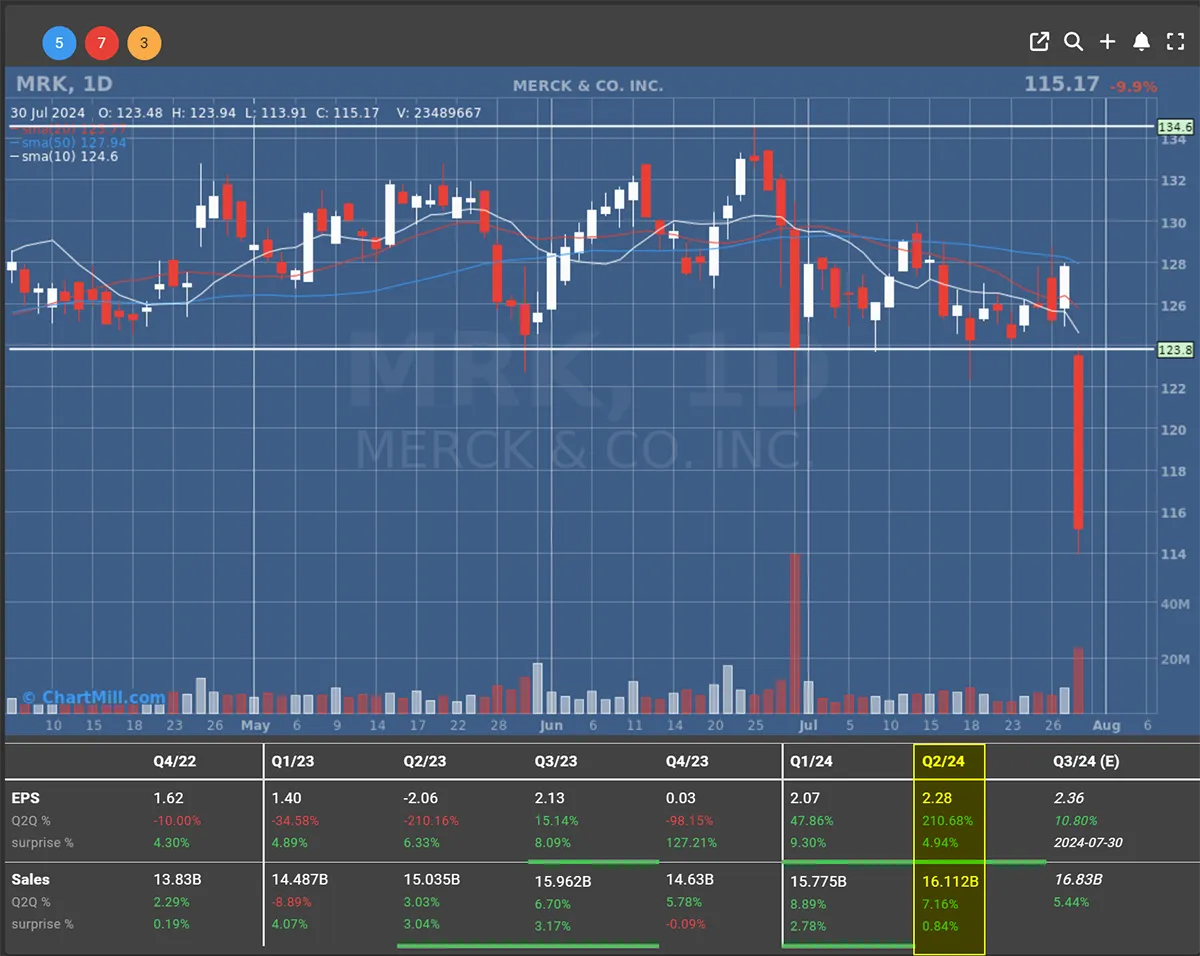Click the Aug date axis label
Screen dimensions: 1200x956
[x=1105, y=725]
